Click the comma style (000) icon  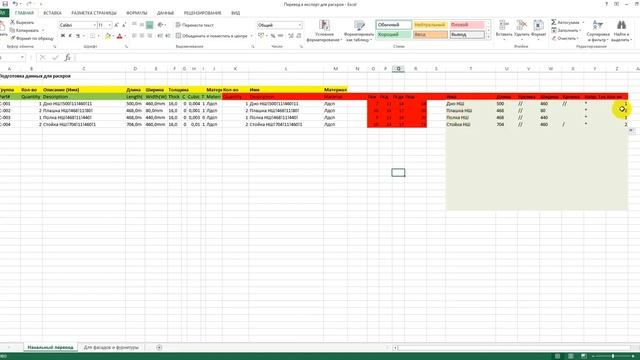click(x=280, y=36)
